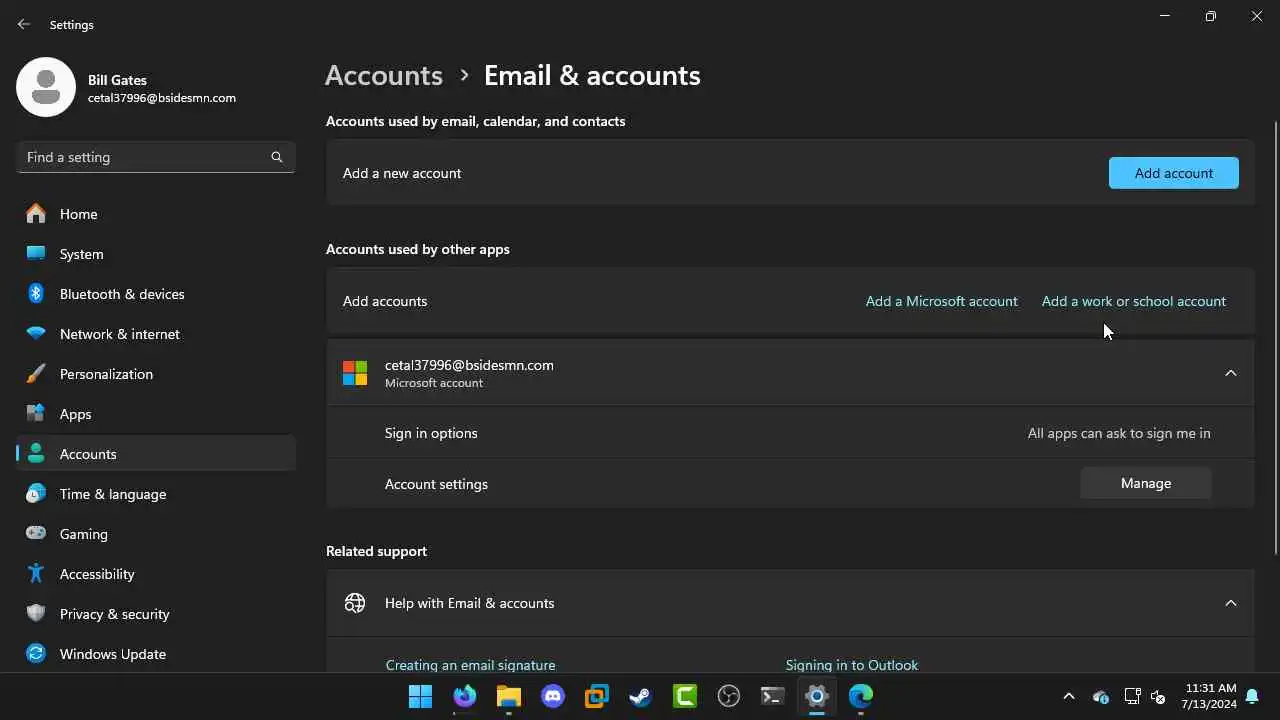1280x720 pixels.
Task: Click the network tray icon
Action: [x=1132, y=696]
